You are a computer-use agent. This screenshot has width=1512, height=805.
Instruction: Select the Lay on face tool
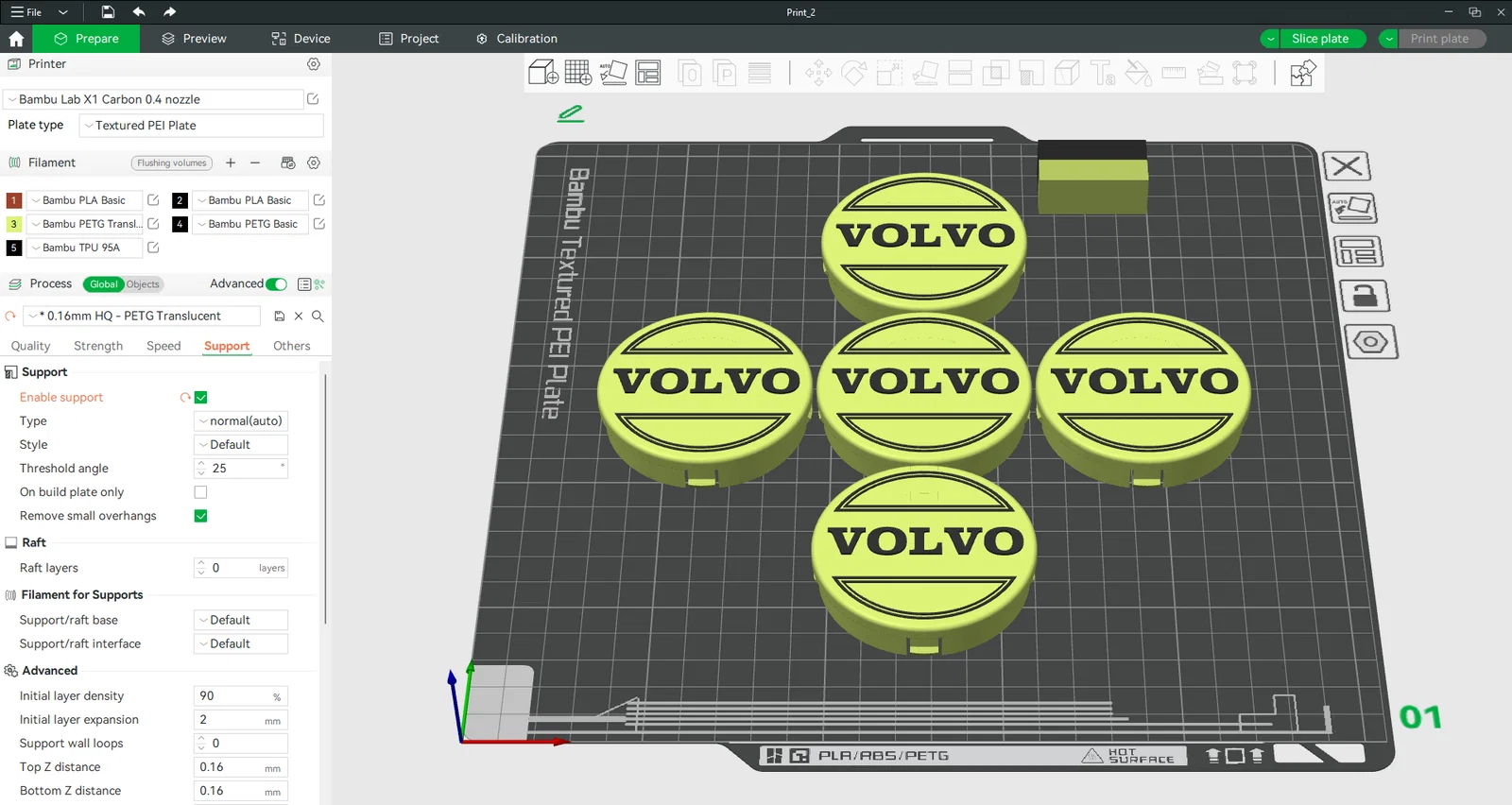tap(925, 73)
